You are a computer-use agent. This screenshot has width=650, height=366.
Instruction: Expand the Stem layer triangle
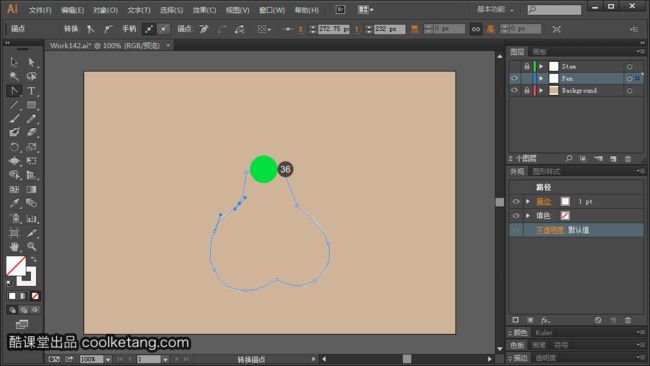coord(541,66)
